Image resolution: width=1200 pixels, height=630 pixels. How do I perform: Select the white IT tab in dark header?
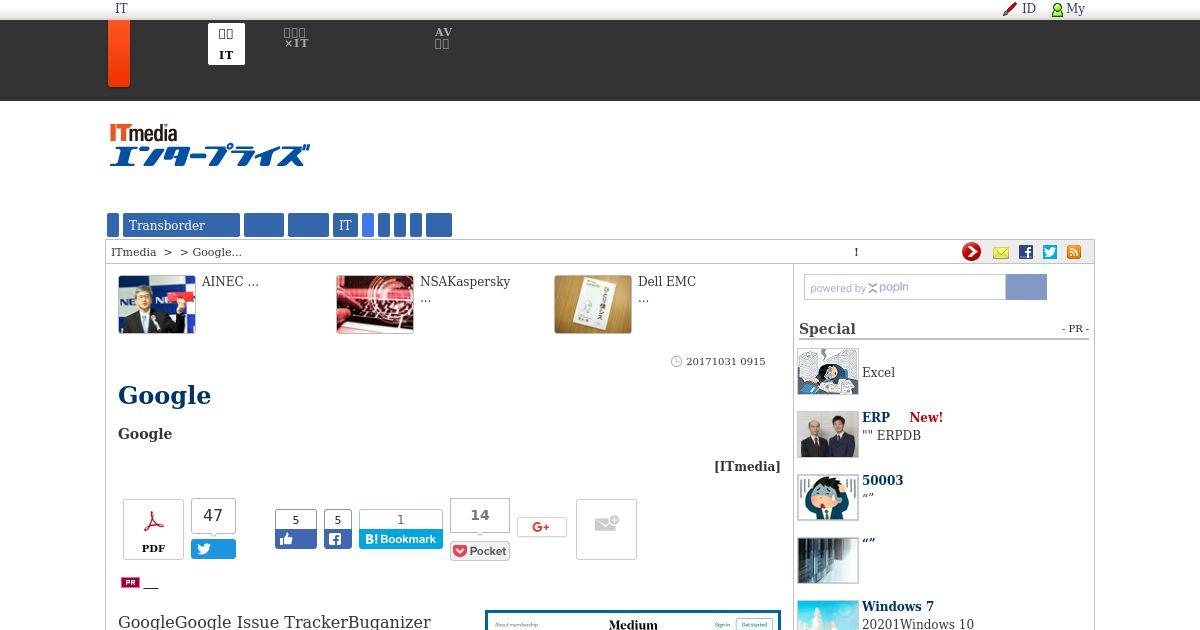click(226, 44)
